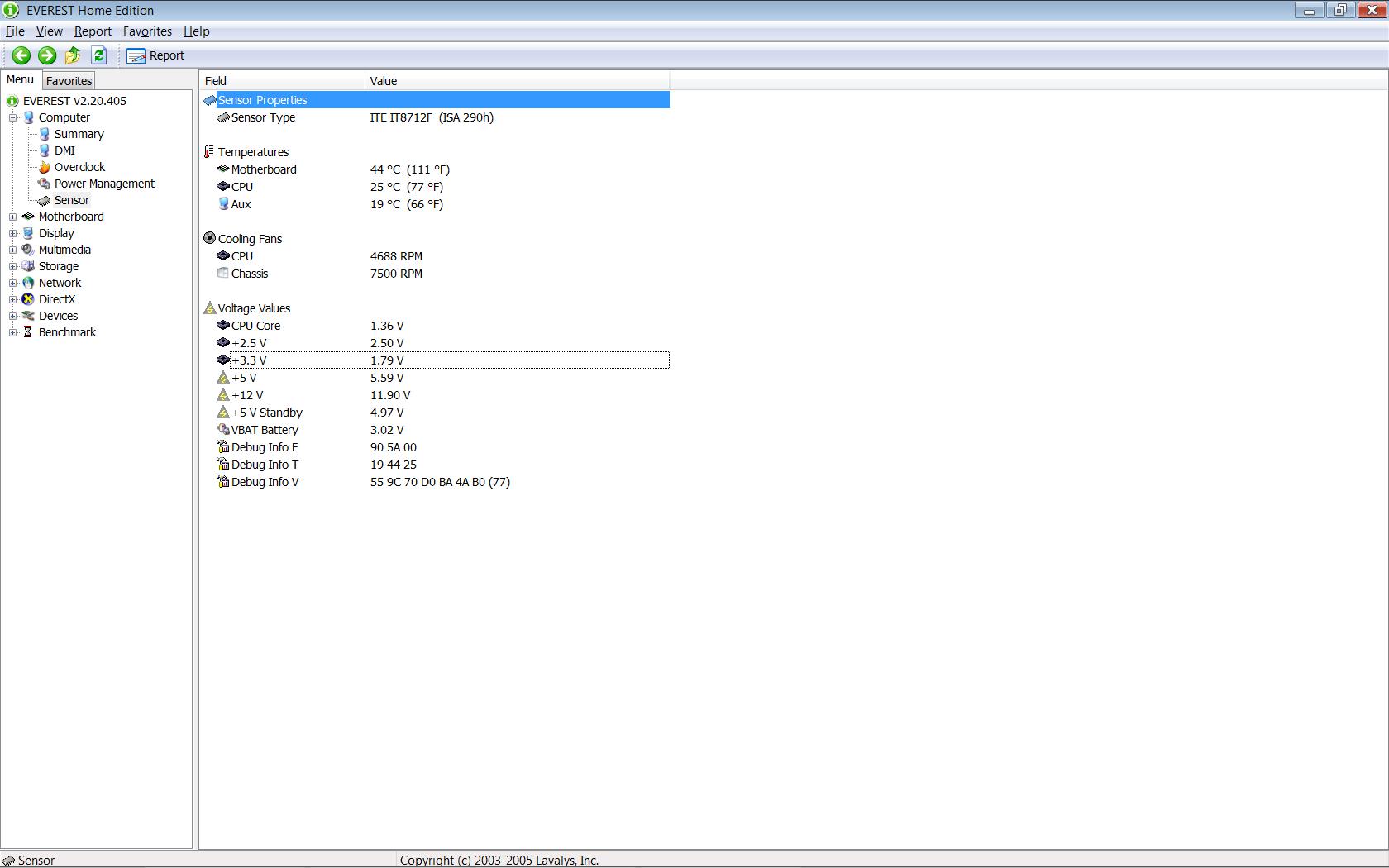1389x868 pixels.
Task: Collapse the Computer tree node
Action: (x=13, y=117)
